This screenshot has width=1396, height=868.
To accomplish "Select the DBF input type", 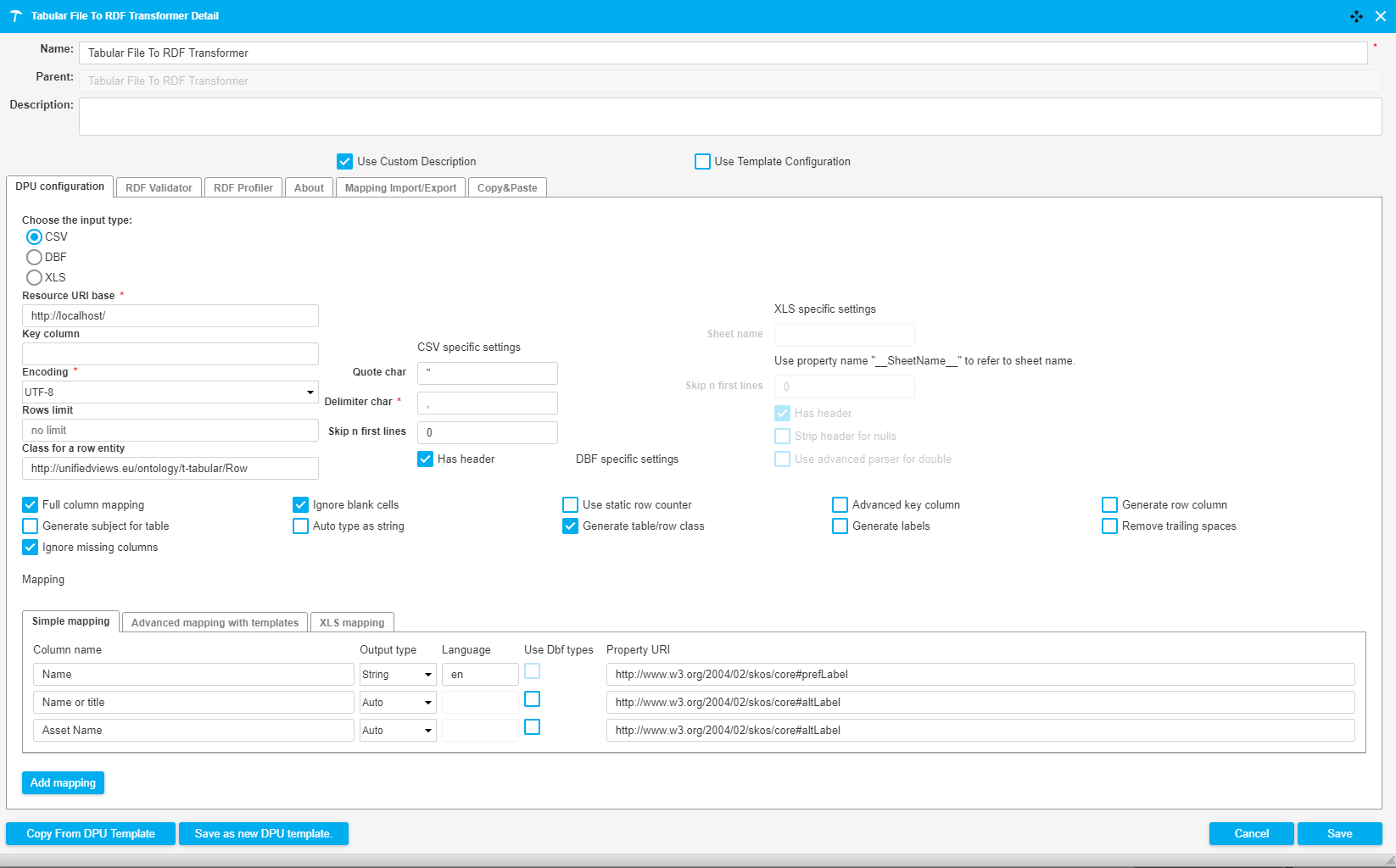I will pyautogui.click(x=35, y=257).
